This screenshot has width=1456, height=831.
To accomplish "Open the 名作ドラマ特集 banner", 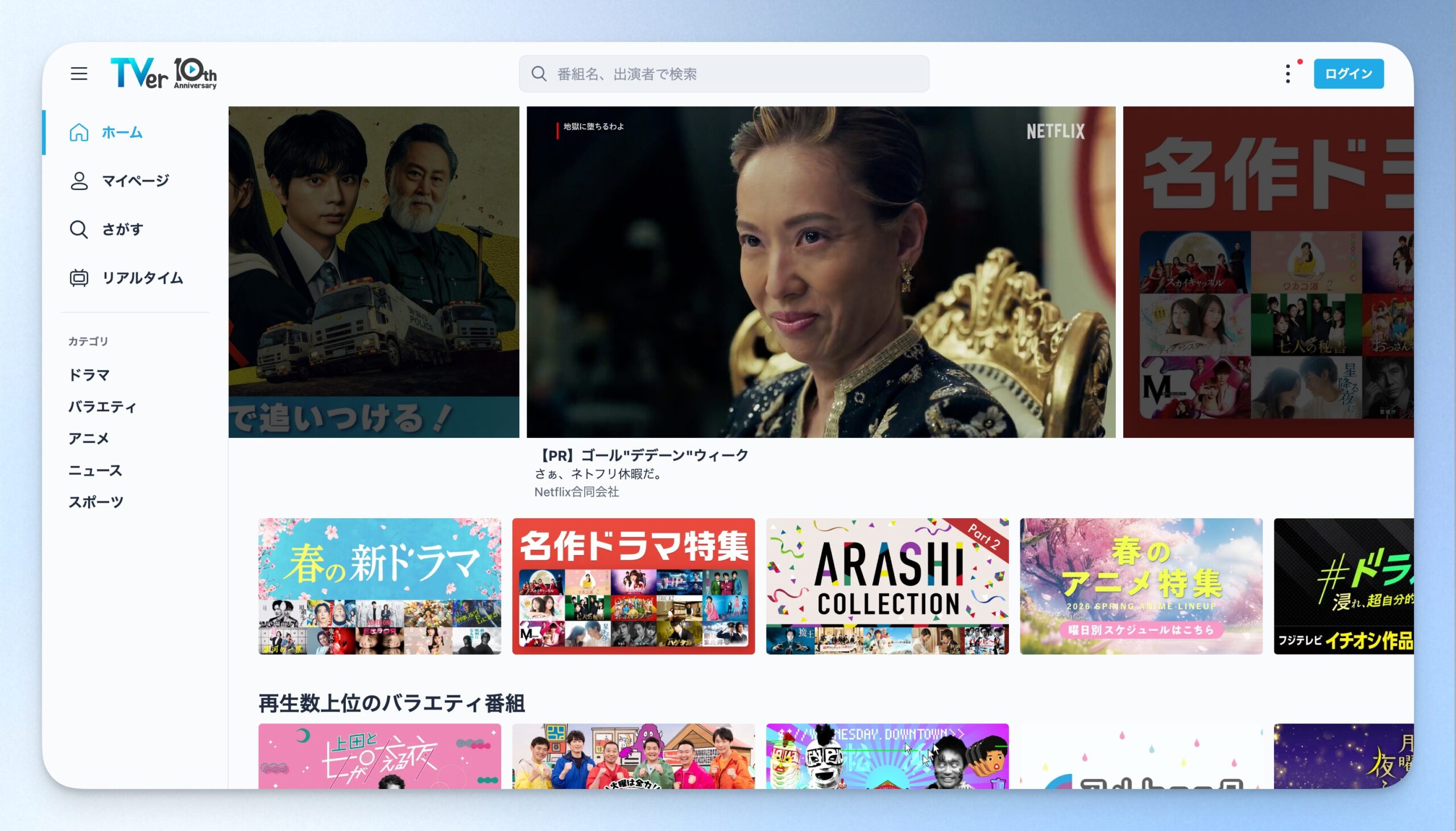I will (x=633, y=586).
